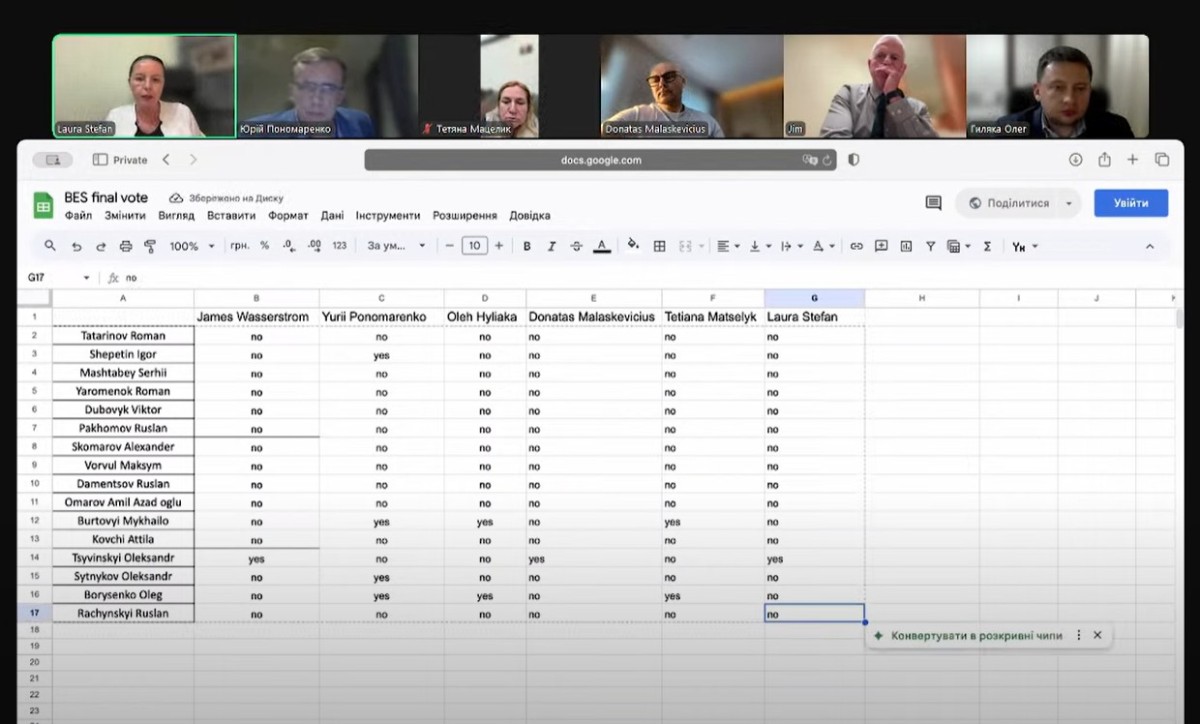Show Safari tab overview
This screenshot has width=1200, height=724.
coord(1162,160)
